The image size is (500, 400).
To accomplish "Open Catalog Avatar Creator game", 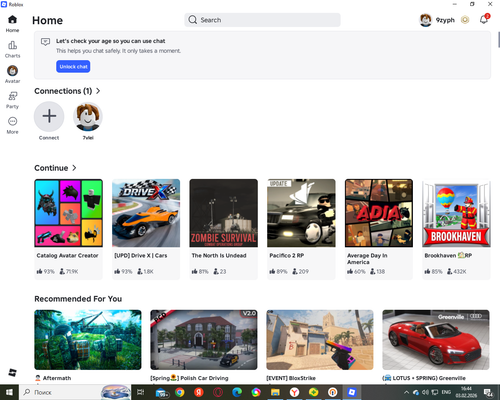I will coord(68,213).
